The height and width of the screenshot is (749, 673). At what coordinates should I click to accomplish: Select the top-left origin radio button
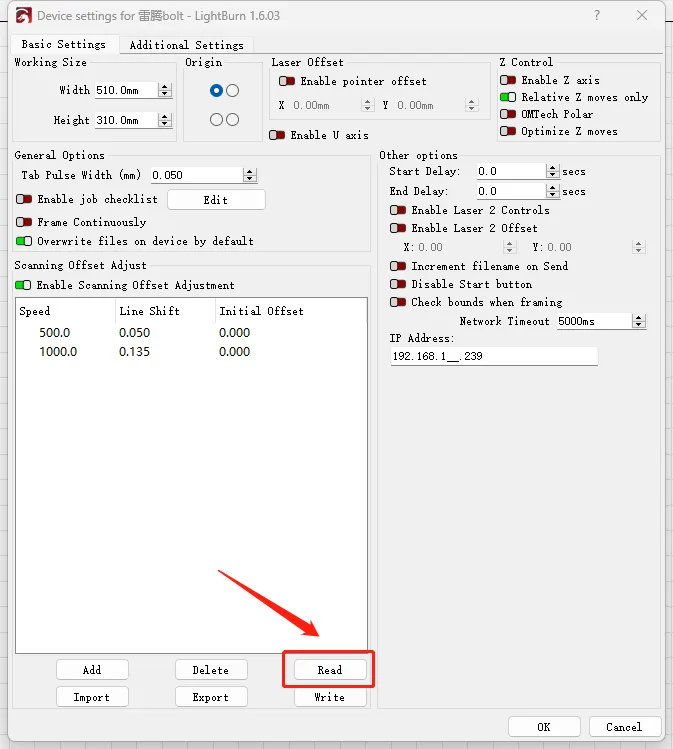tap(216, 90)
